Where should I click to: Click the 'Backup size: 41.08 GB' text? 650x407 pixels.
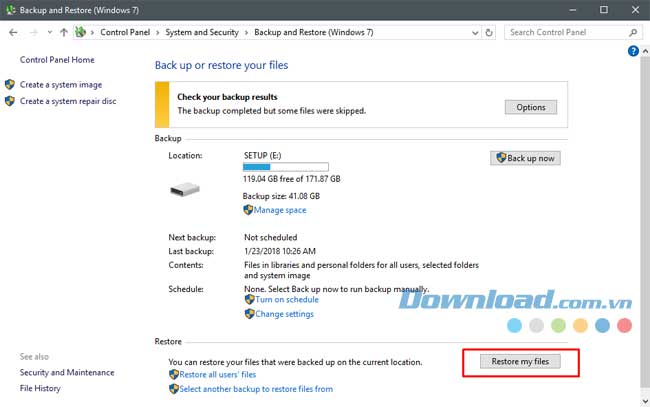(x=281, y=196)
